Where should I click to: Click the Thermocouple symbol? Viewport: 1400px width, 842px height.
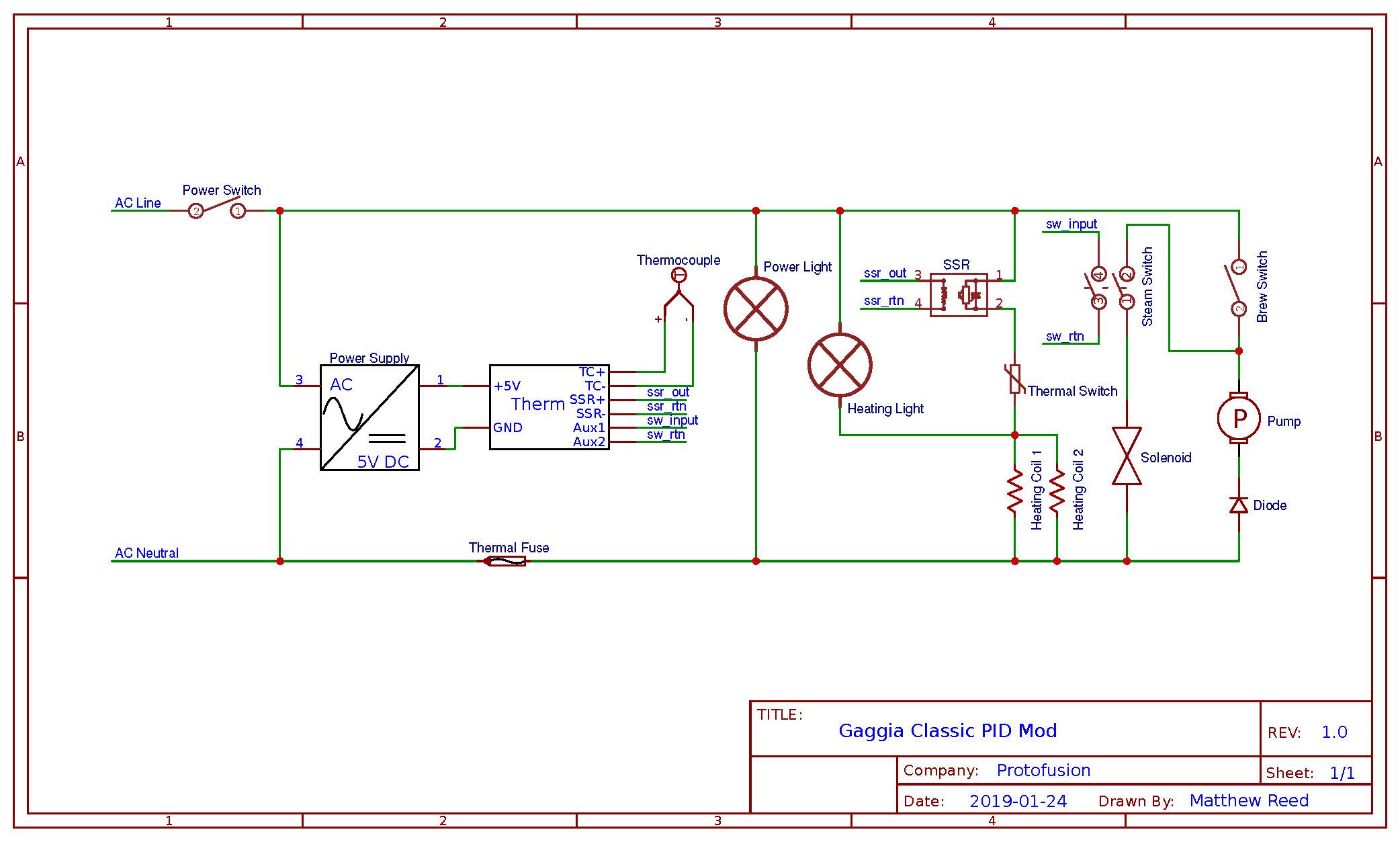(x=679, y=296)
